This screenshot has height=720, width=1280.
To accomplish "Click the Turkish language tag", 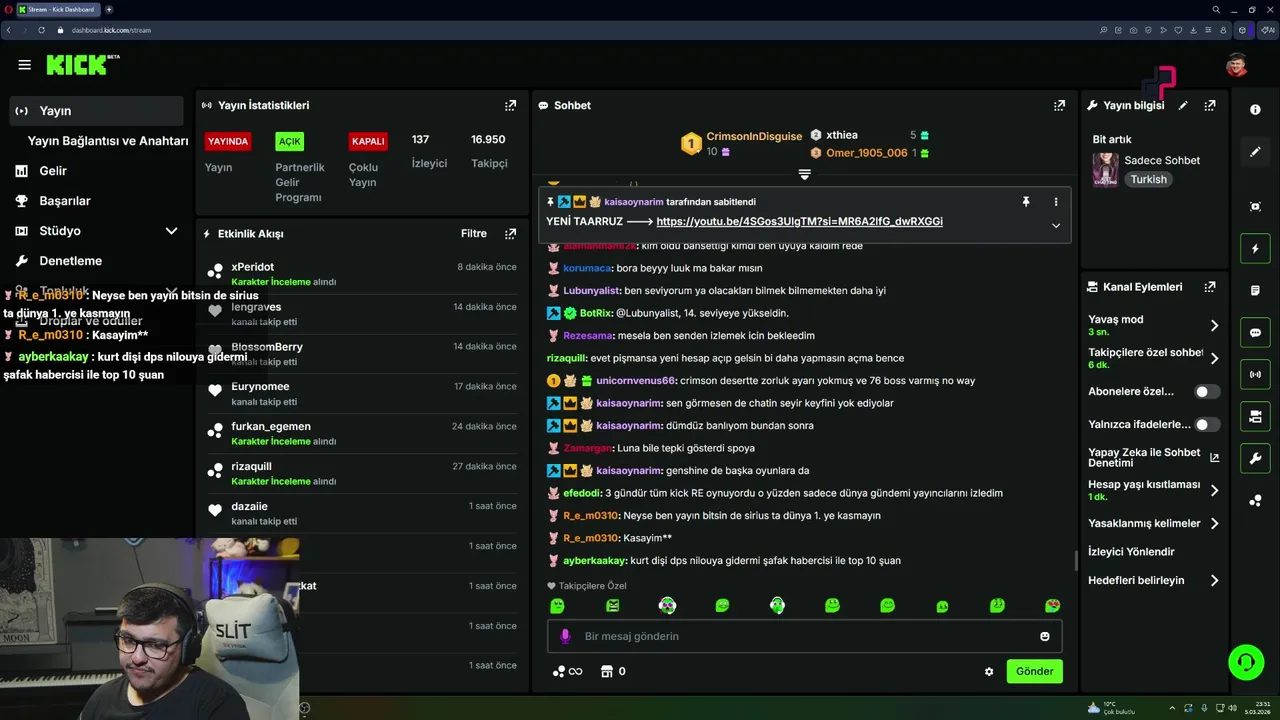I will pyautogui.click(x=1148, y=179).
